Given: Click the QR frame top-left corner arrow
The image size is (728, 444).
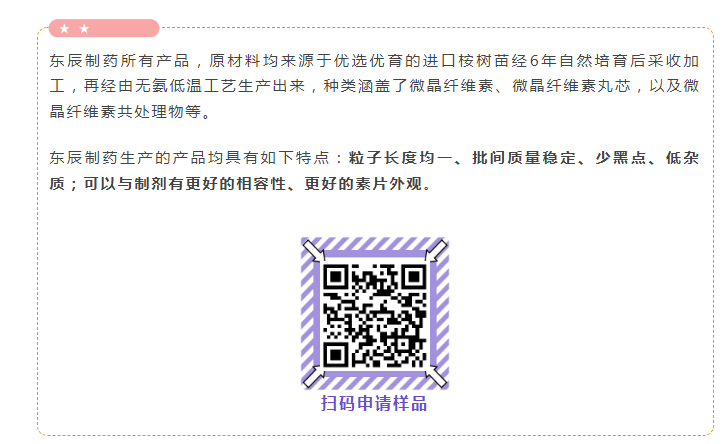Looking at the screenshot, I should tap(312, 250).
